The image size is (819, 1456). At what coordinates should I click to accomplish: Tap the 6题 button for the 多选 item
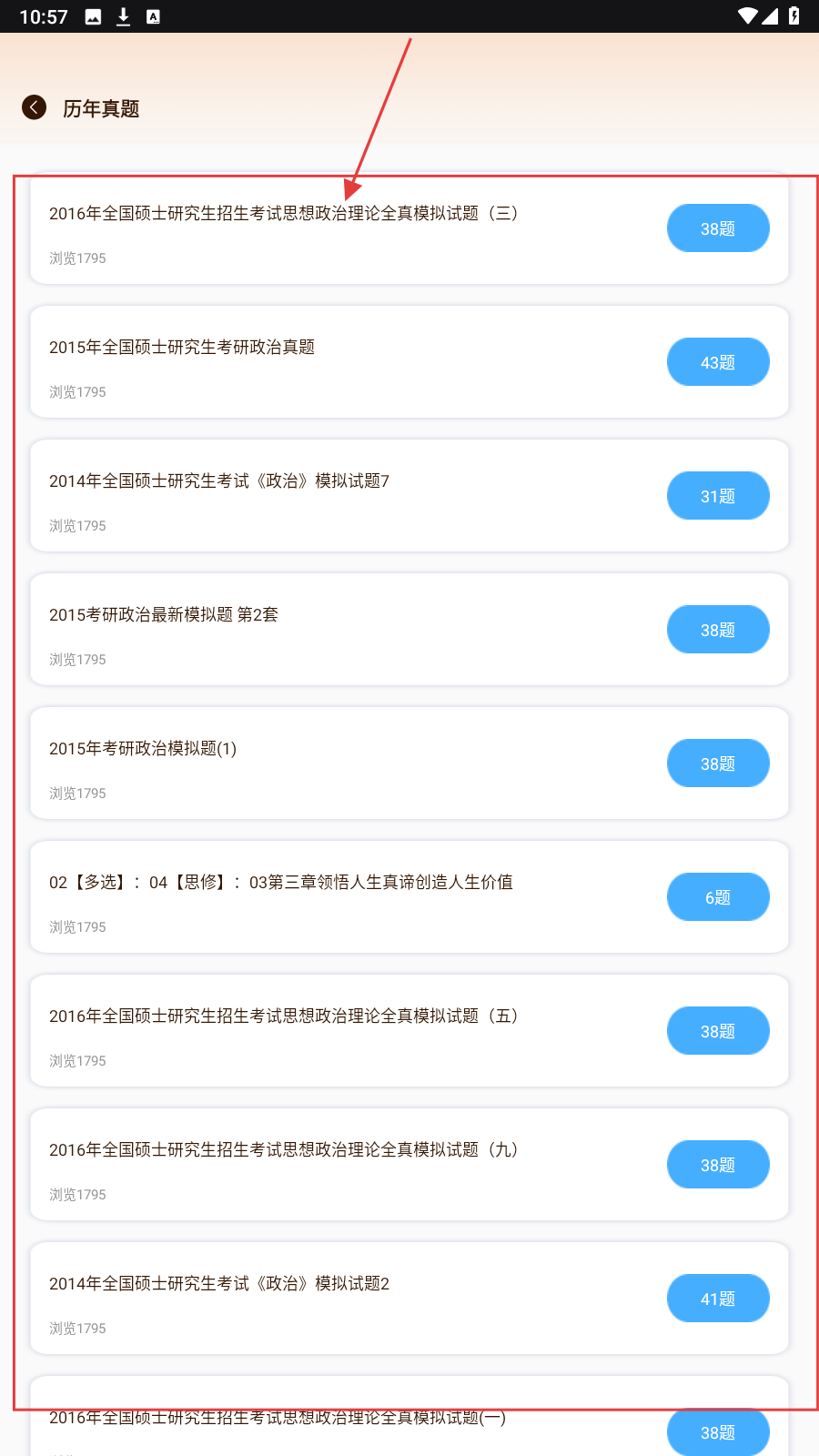717,897
